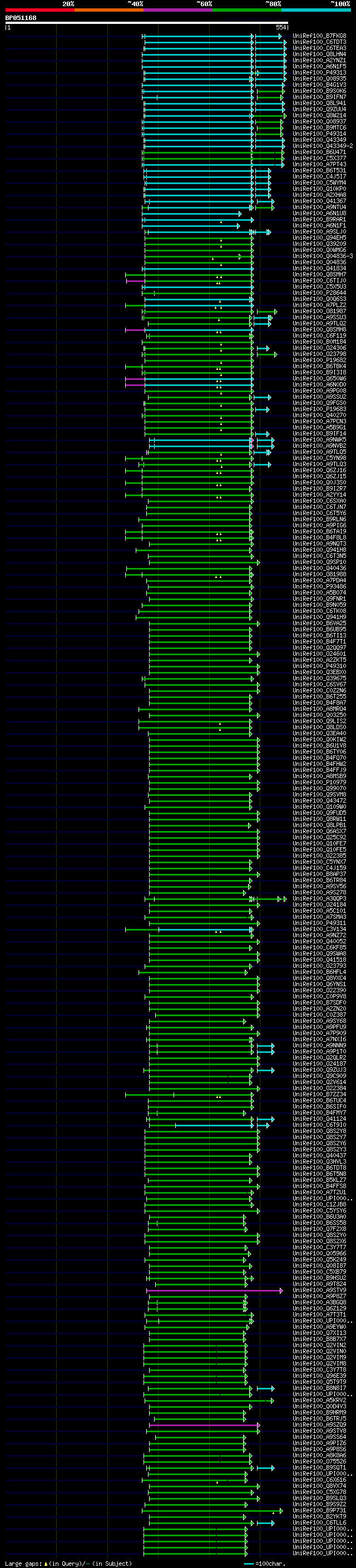
Task: Select hit UniRef100_Q8LHN4
Action: click(319, 54)
